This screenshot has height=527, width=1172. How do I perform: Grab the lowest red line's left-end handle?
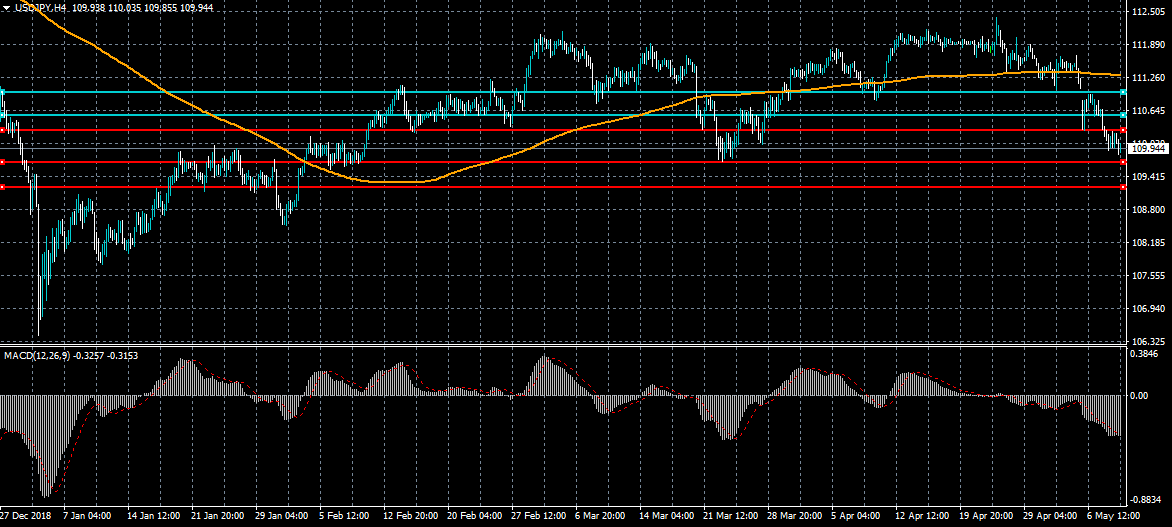tap(2, 187)
